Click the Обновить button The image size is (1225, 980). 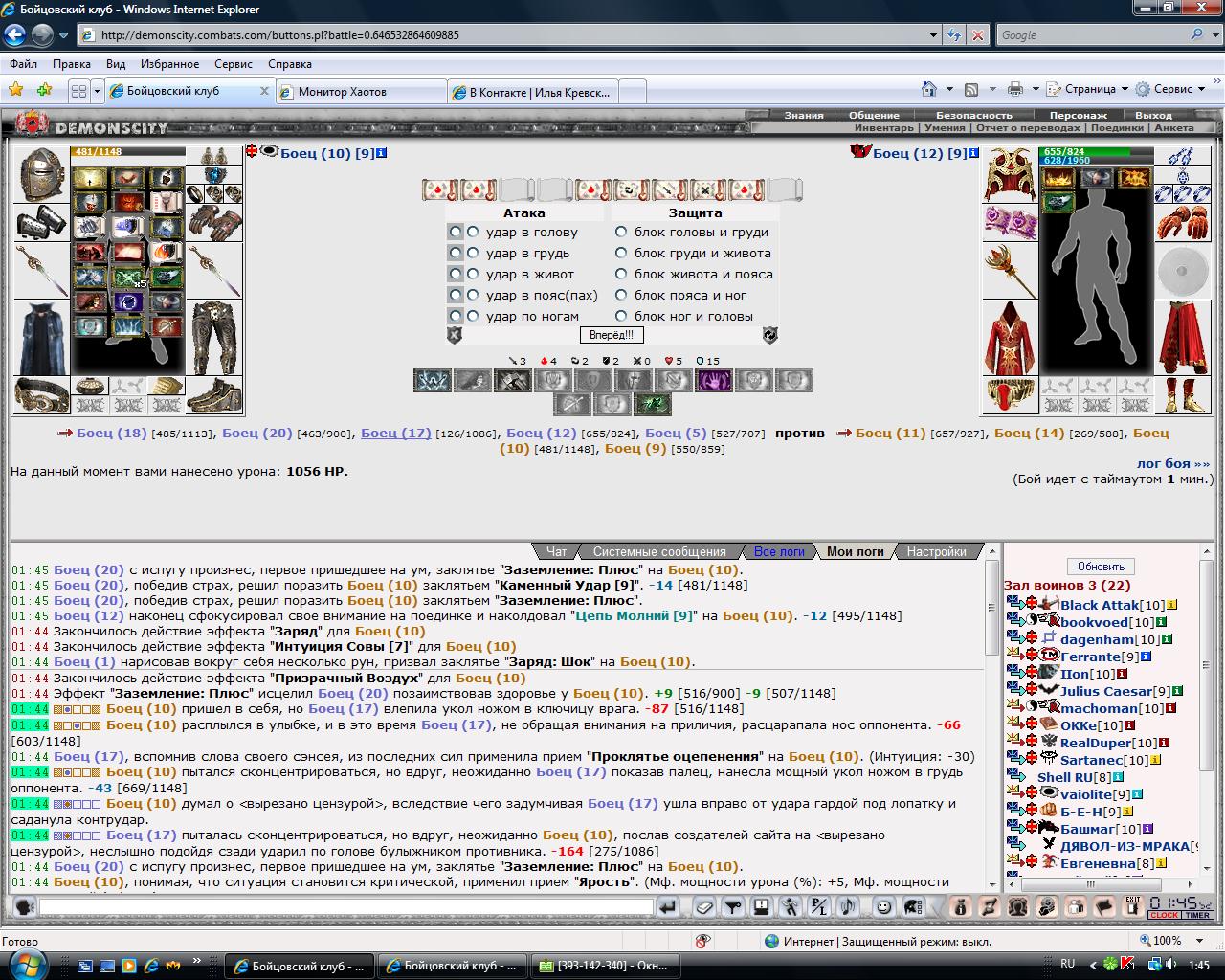(x=1101, y=566)
